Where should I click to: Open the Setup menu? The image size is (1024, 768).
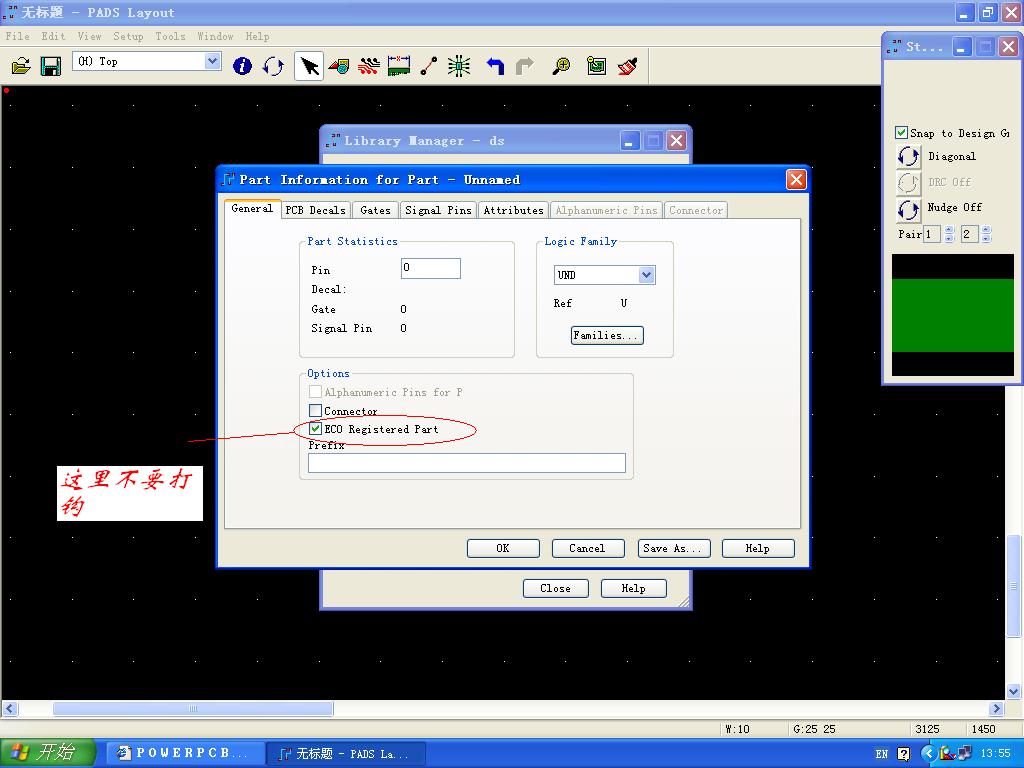[x=128, y=36]
